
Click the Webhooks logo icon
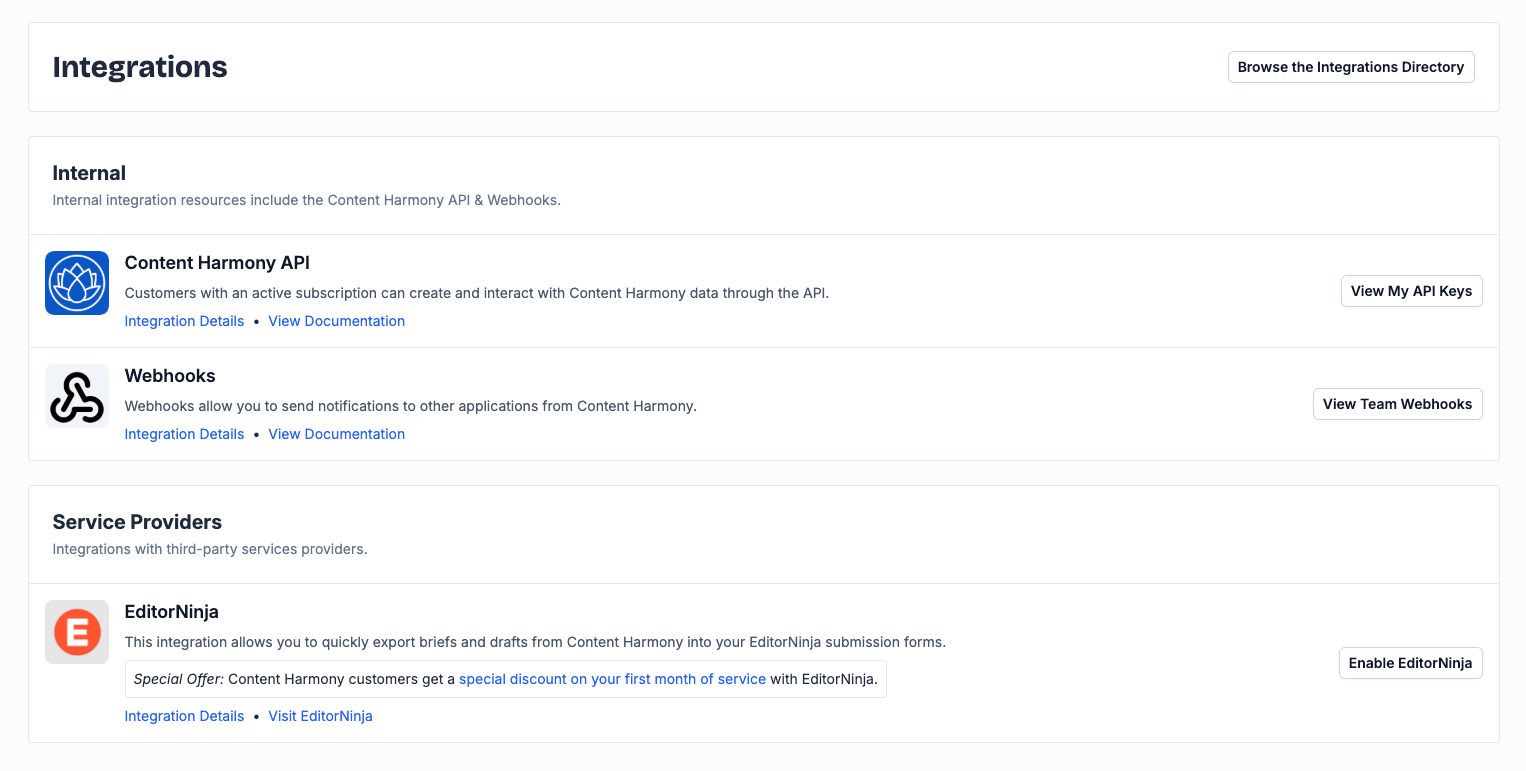coord(77,396)
